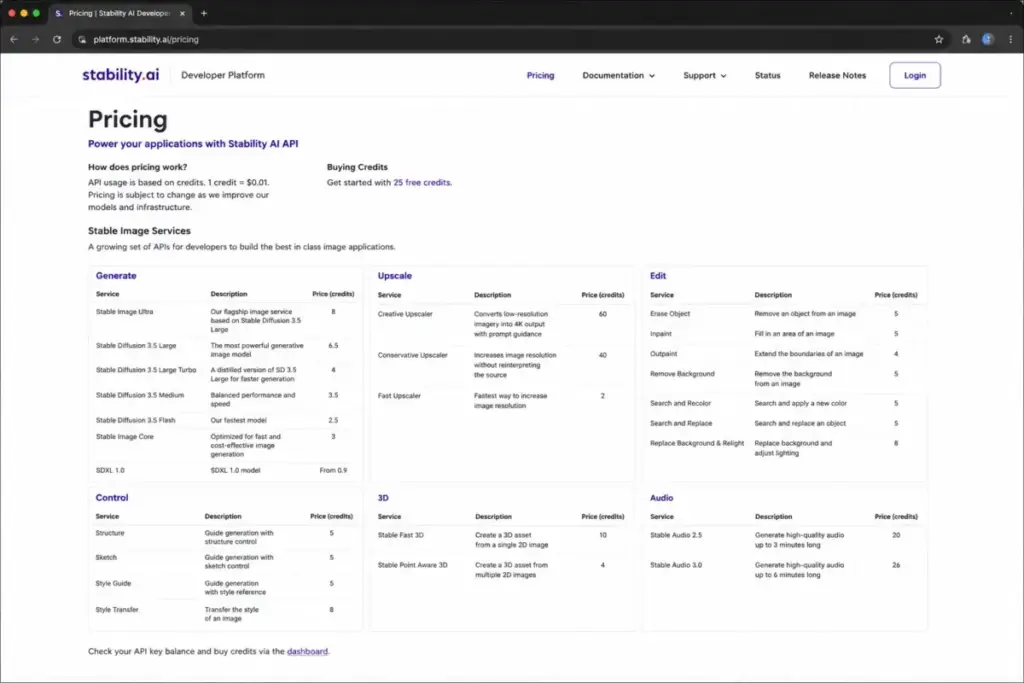Click the 'Stable Image Services' heading
The width and height of the screenshot is (1024, 683).
point(139,230)
